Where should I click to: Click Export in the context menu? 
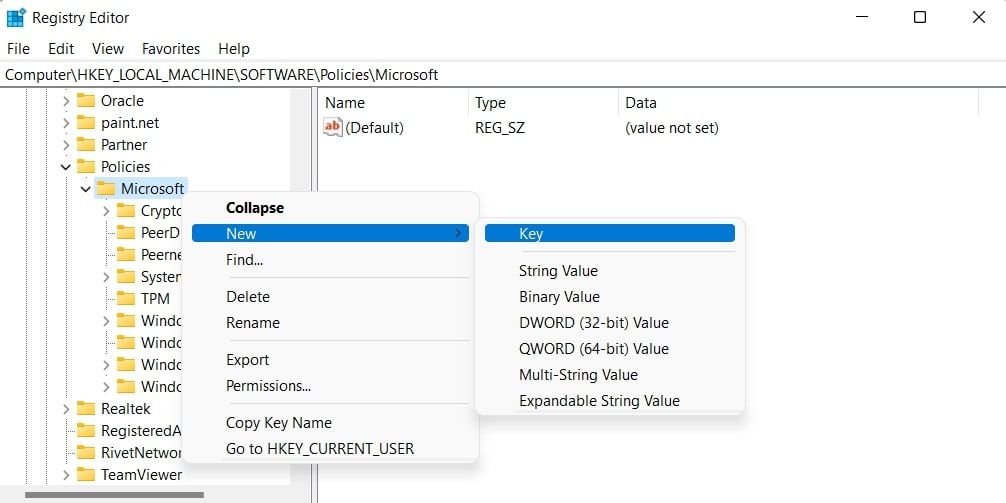(x=247, y=359)
